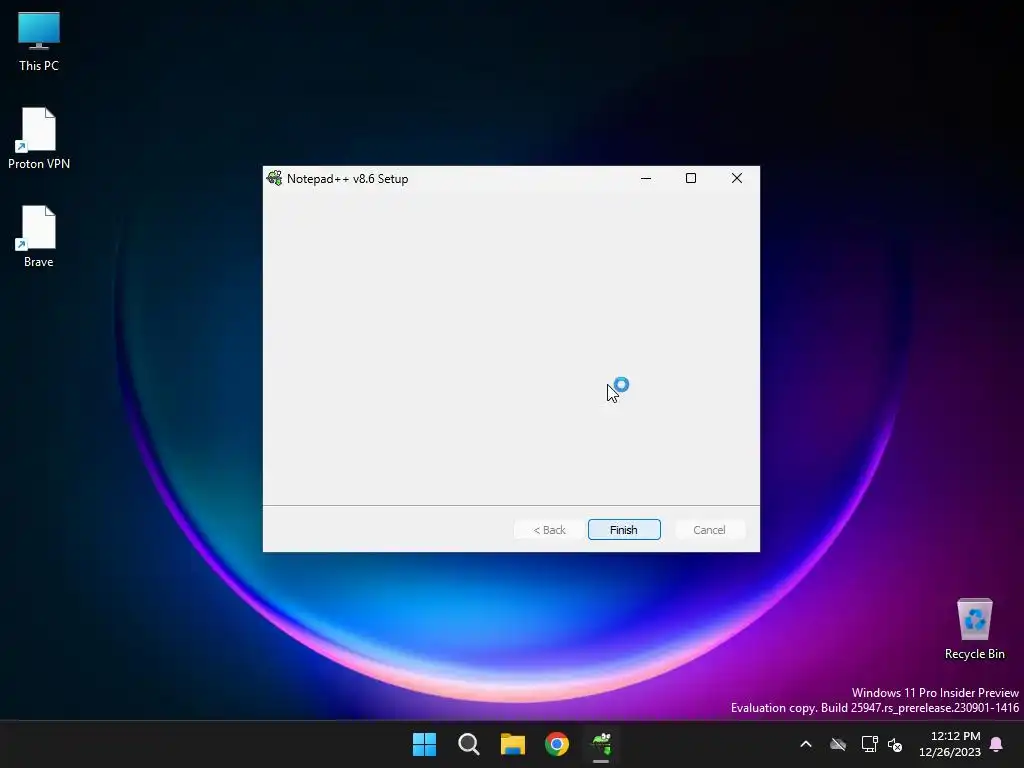
Task: Select the Recycle Bin desktop icon
Action: (974, 629)
